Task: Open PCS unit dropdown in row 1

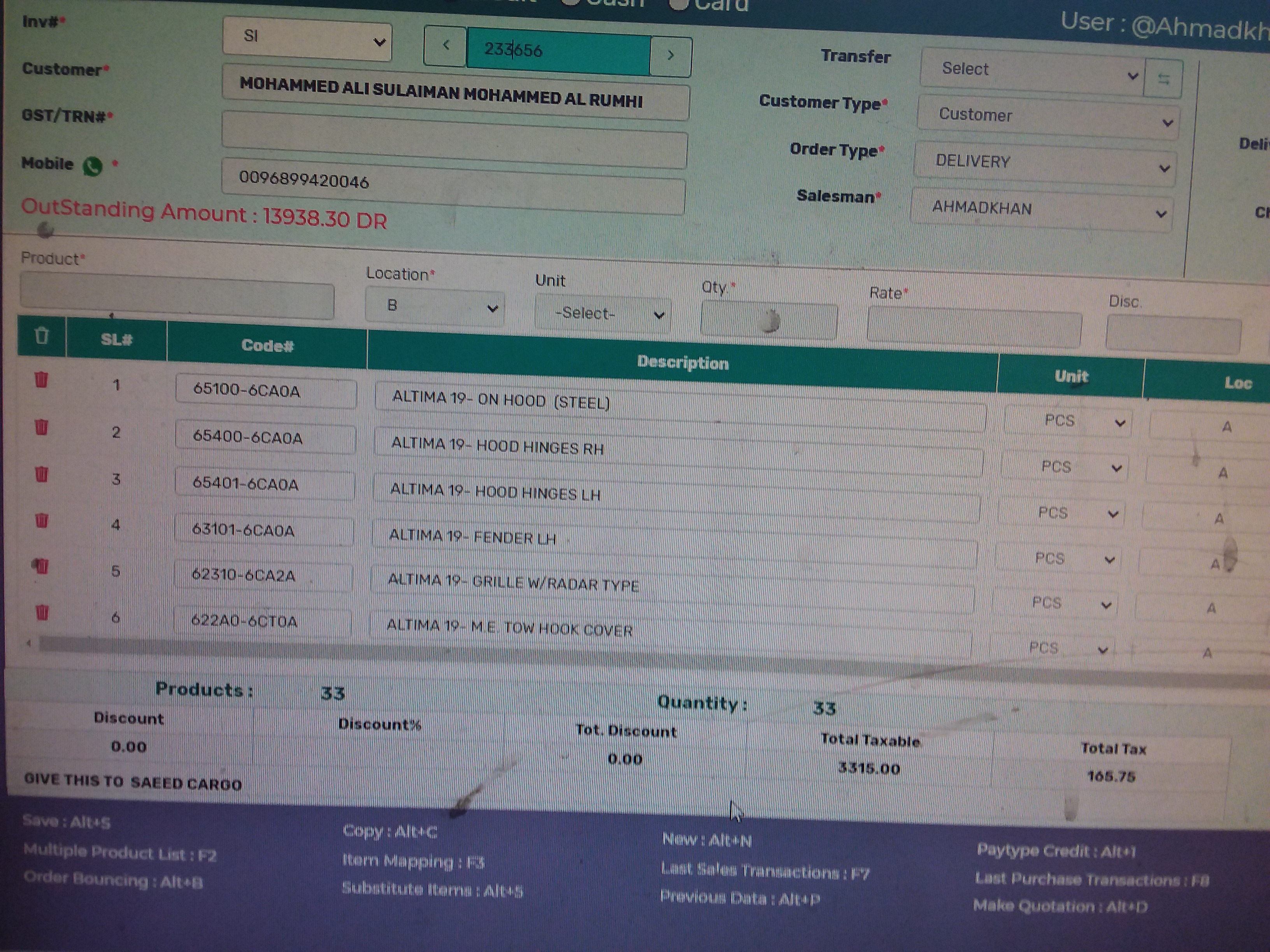Action: pos(1068,422)
